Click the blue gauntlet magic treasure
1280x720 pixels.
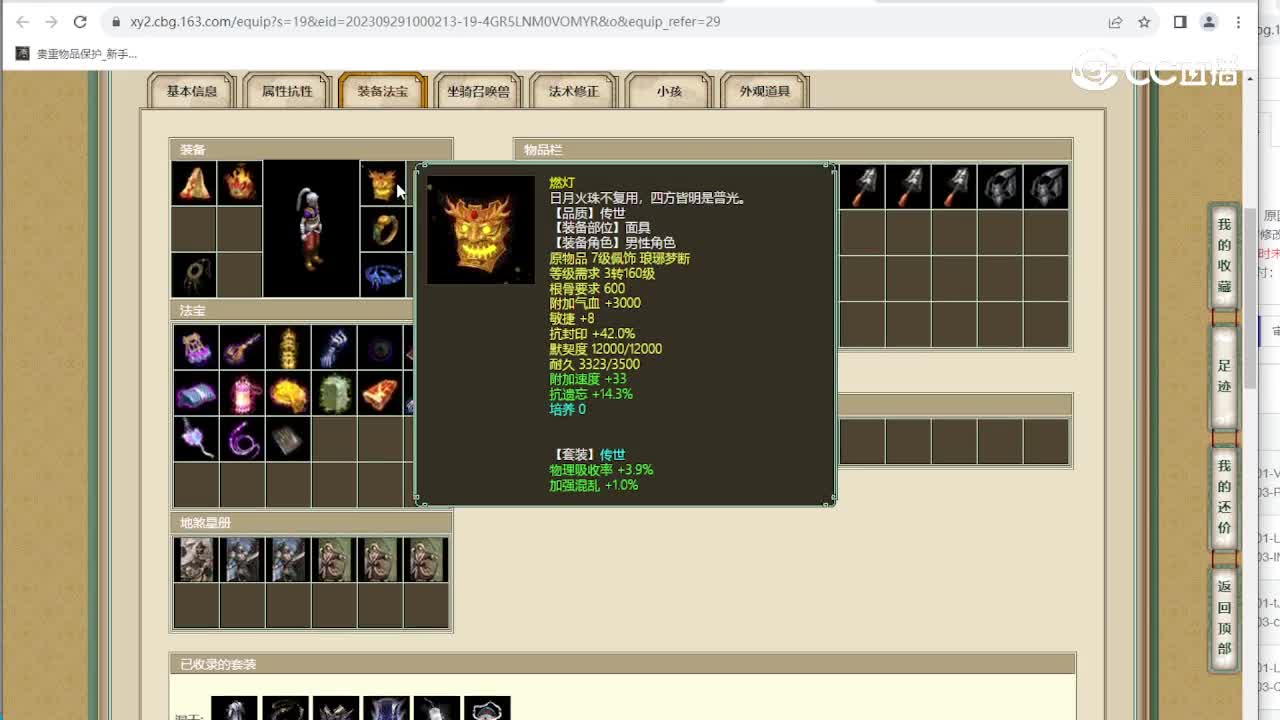tap(334, 347)
